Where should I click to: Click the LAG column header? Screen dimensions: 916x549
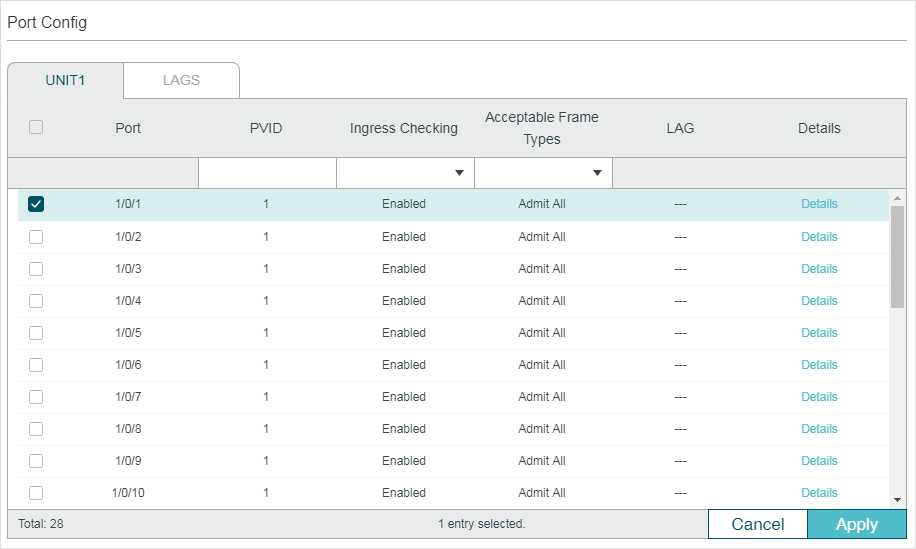point(680,128)
